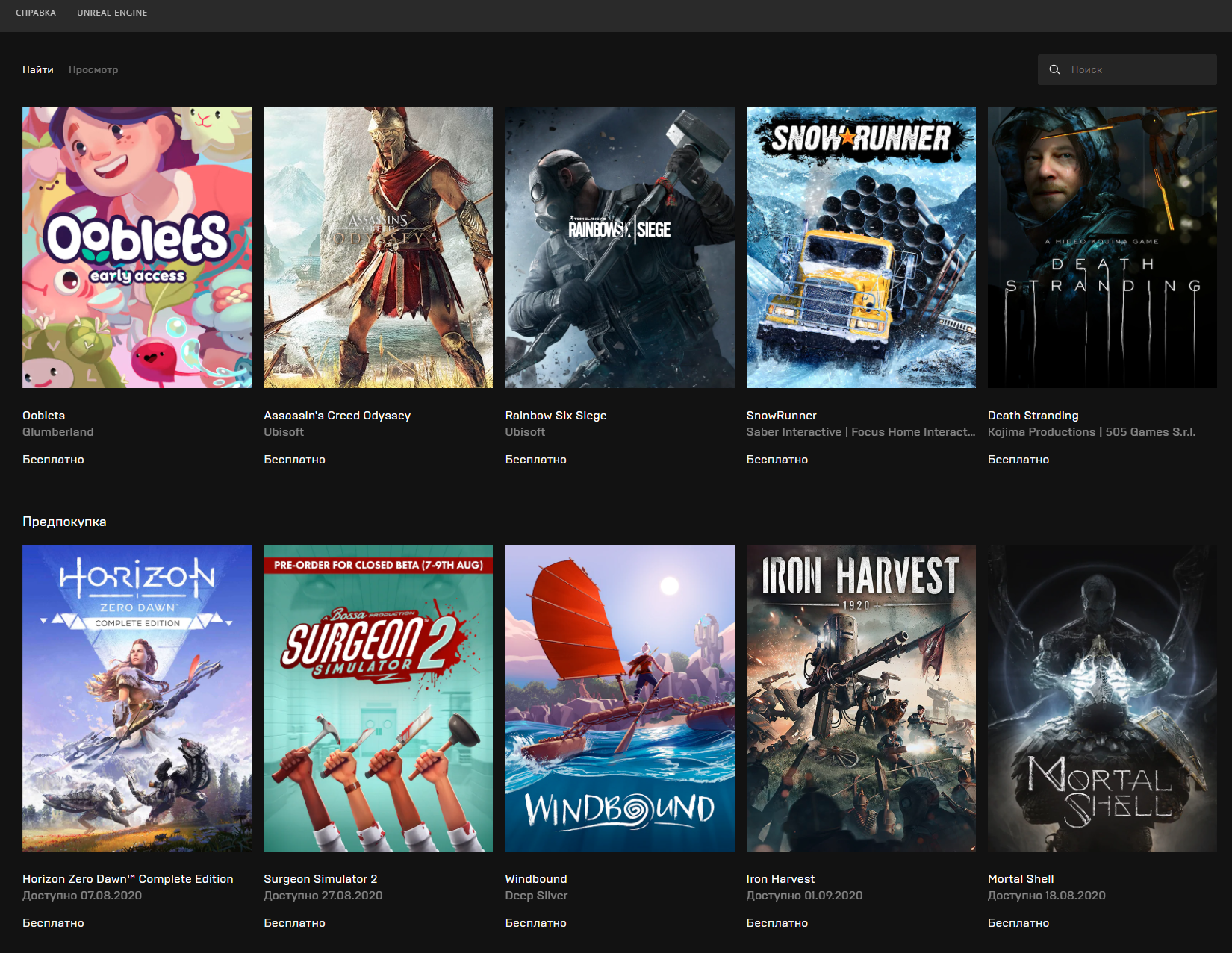The width and height of the screenshot is (1232, 953).
Task: Switch to the Найти tab
Action: point(38,69)
